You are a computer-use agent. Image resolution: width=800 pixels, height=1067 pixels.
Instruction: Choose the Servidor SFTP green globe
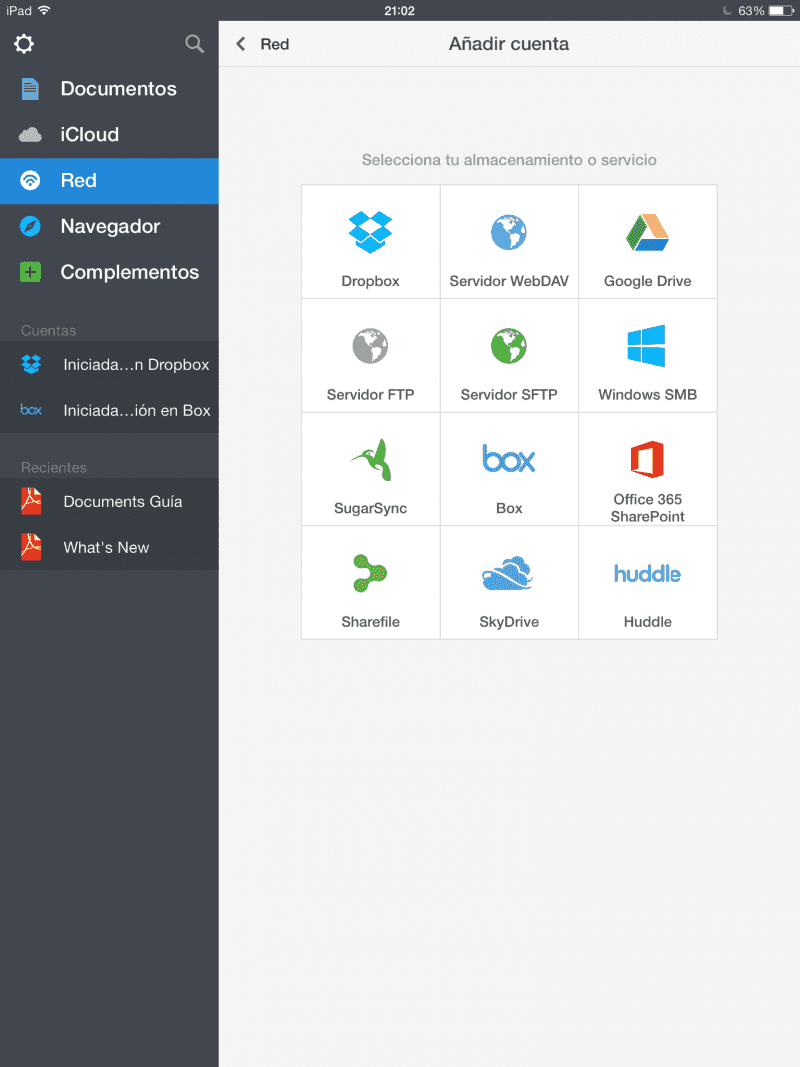click(509, 346)
